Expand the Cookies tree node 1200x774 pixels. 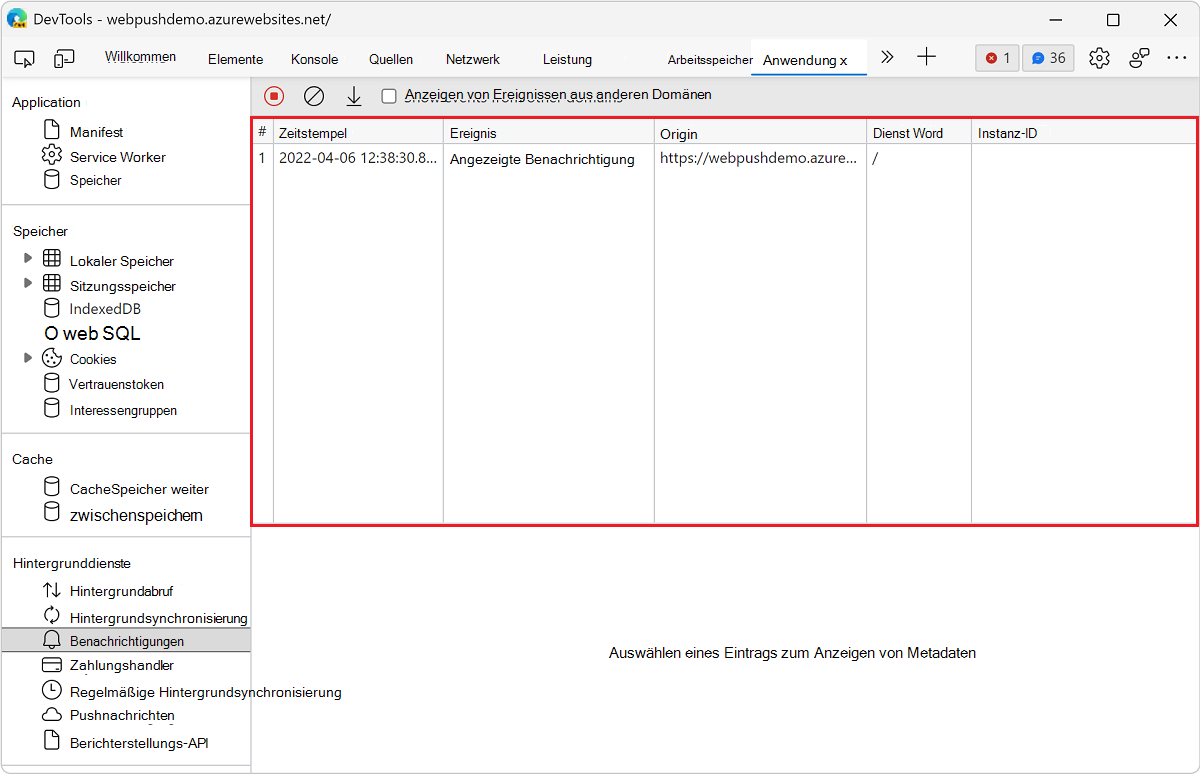pyautogui.click(x=28, y=358)
